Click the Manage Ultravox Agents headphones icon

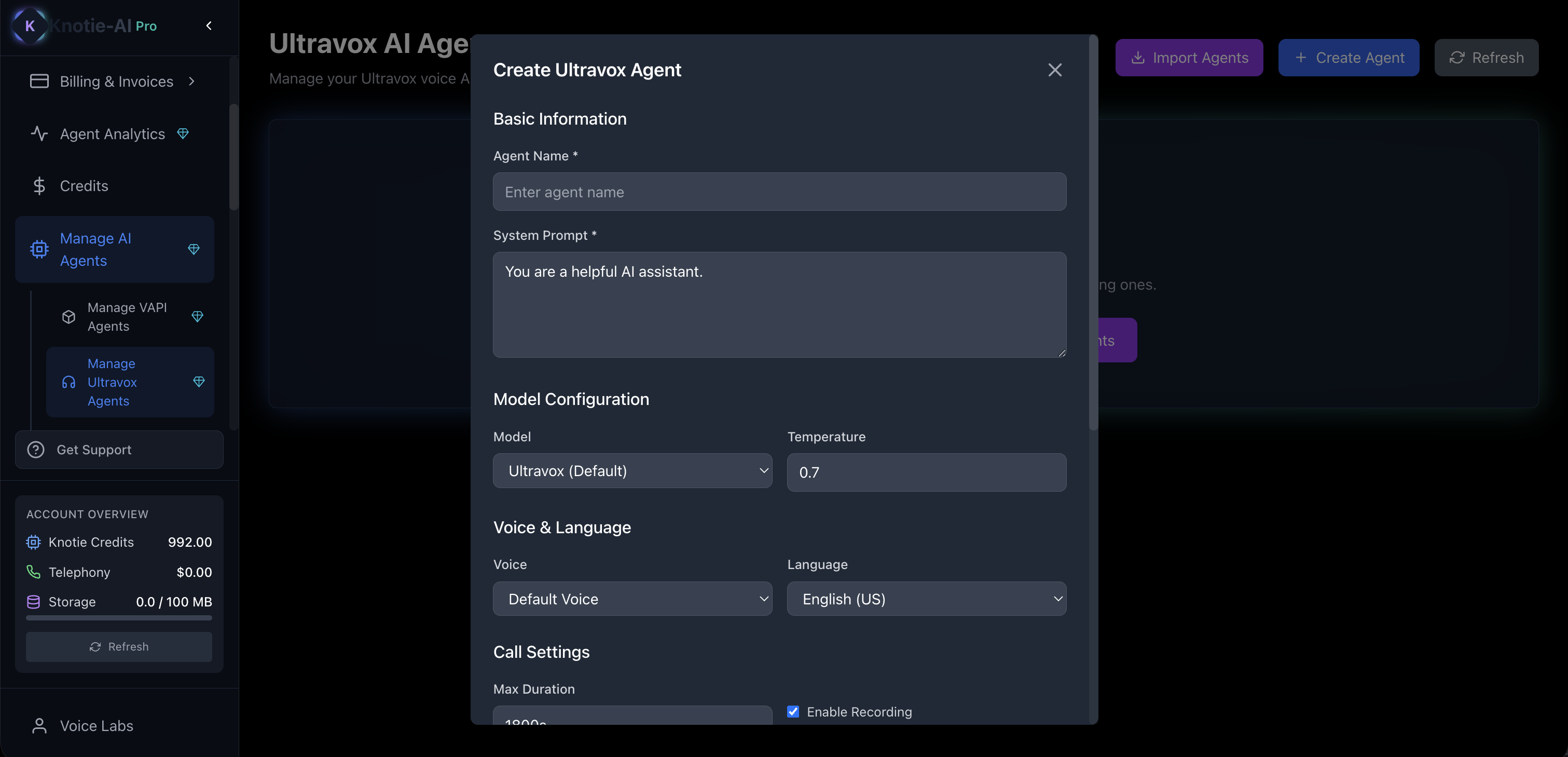tap(68, 382)
